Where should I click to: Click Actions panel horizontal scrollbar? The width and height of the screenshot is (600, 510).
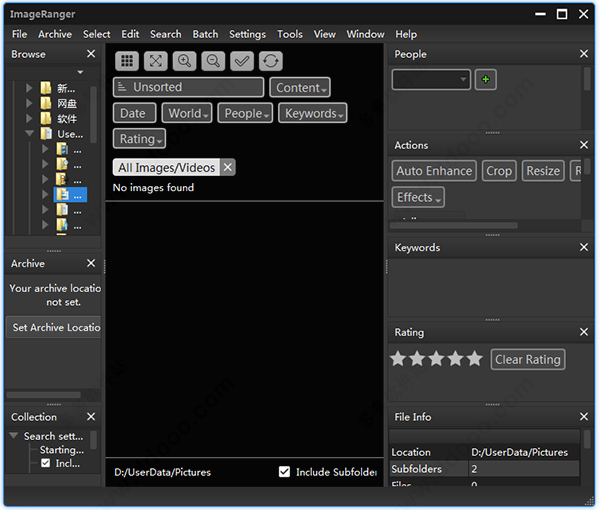pos(454,225)
